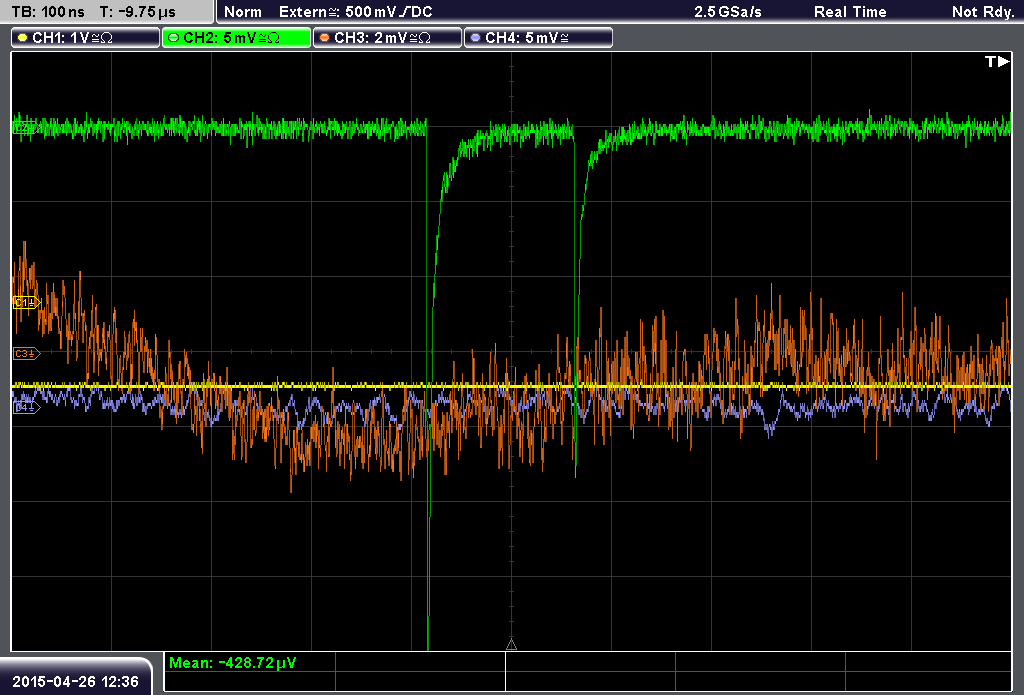
Task: Click the C4 ground level marker
Action: pos(26,407)
